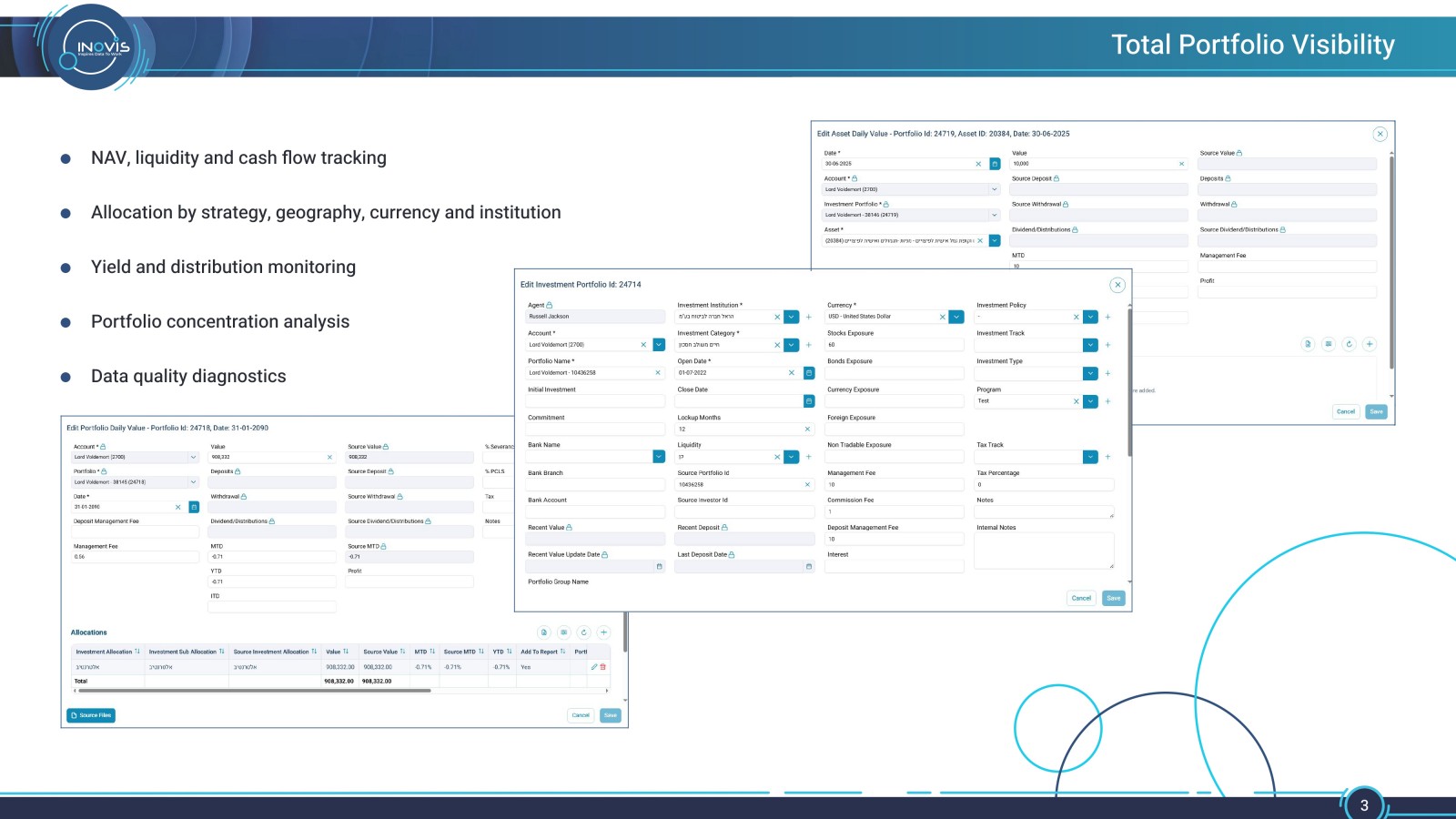1456x819 pixels.
Task: Add a new Tax Track with plus icon
Action: (1107, 457)
